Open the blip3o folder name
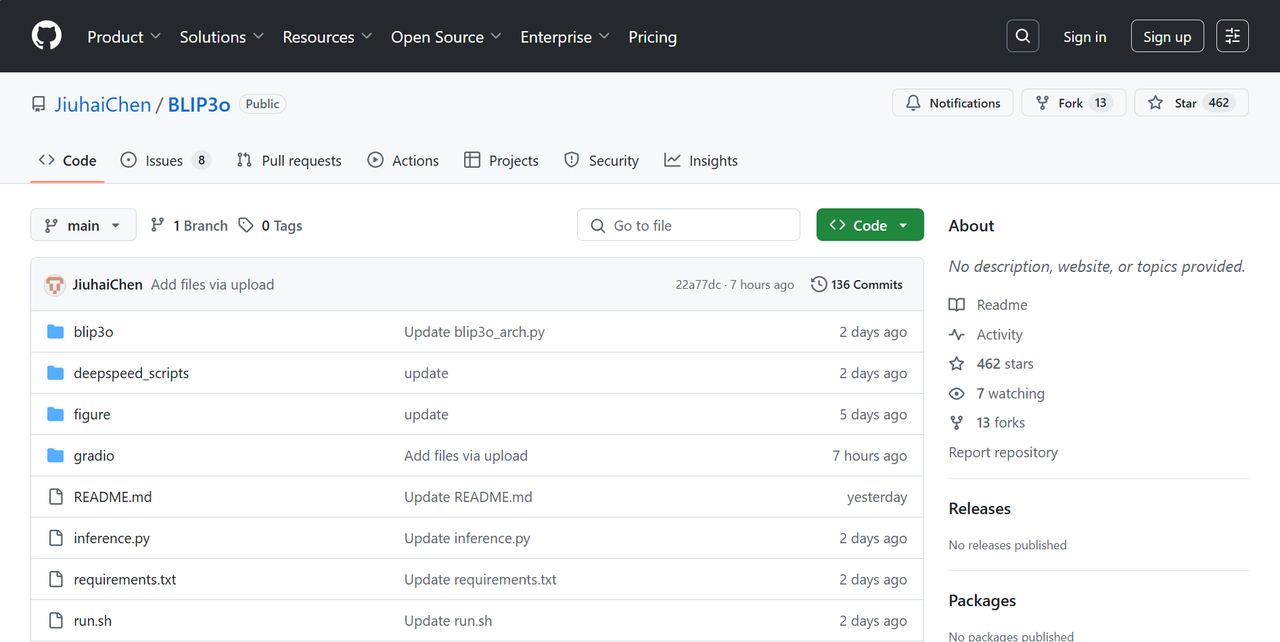Screen dimensions: 1280x642 click(93, 332)
